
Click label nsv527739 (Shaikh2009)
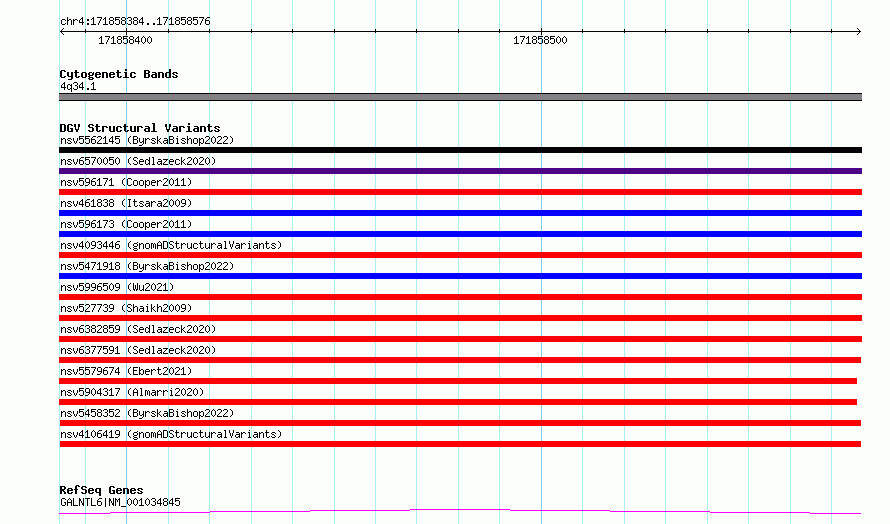pos(126,308)
